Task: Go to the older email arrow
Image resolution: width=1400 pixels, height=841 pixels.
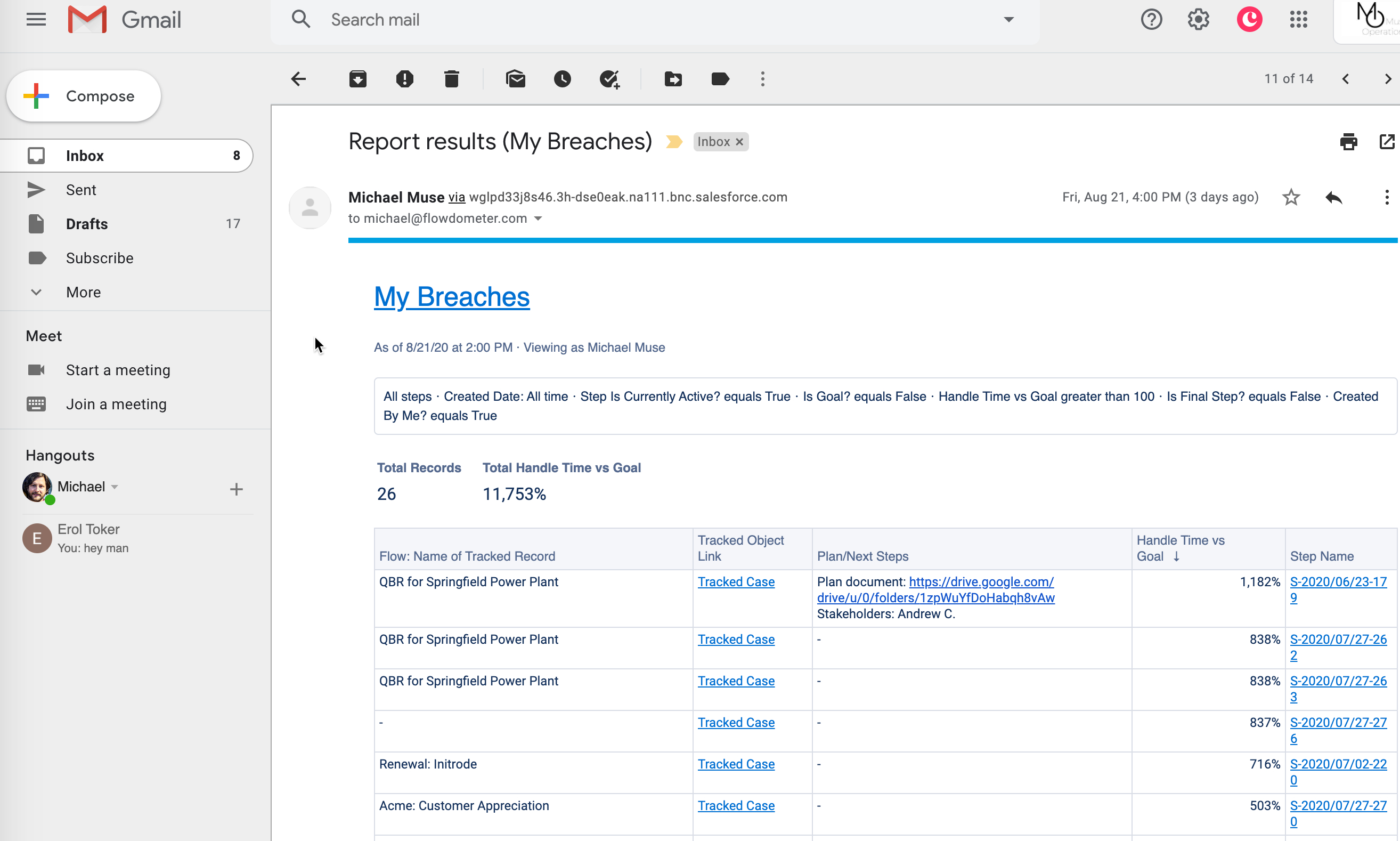Action: [1388, 79]
